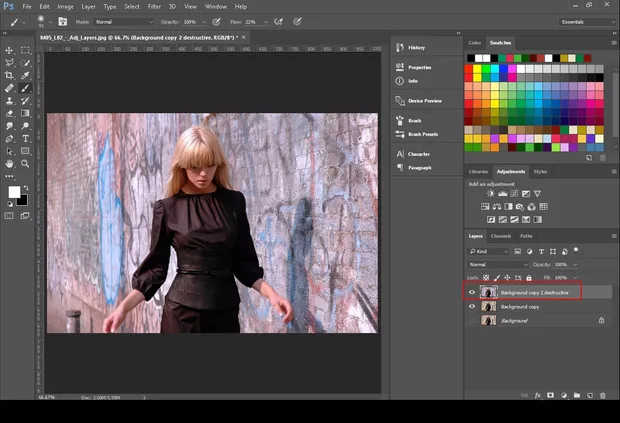Hide the Background copy 2 destructive layer
Viewport: 620px width, 423px height.
(x=473, y=292)
